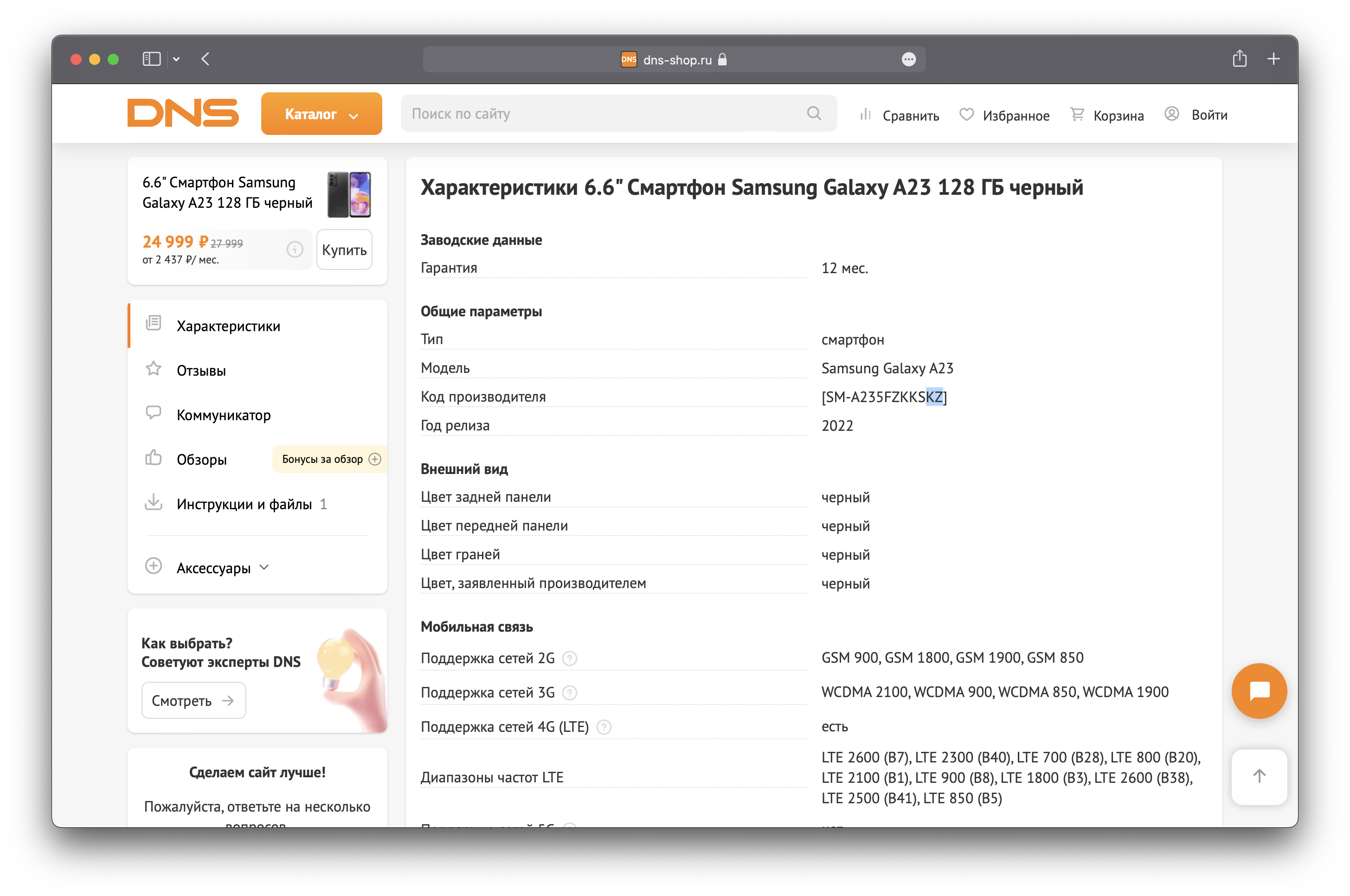The width and height of the screenshot is (1350, 896).
Task: Click the Аксессуары plus circle icon
Action: [153, 566]
